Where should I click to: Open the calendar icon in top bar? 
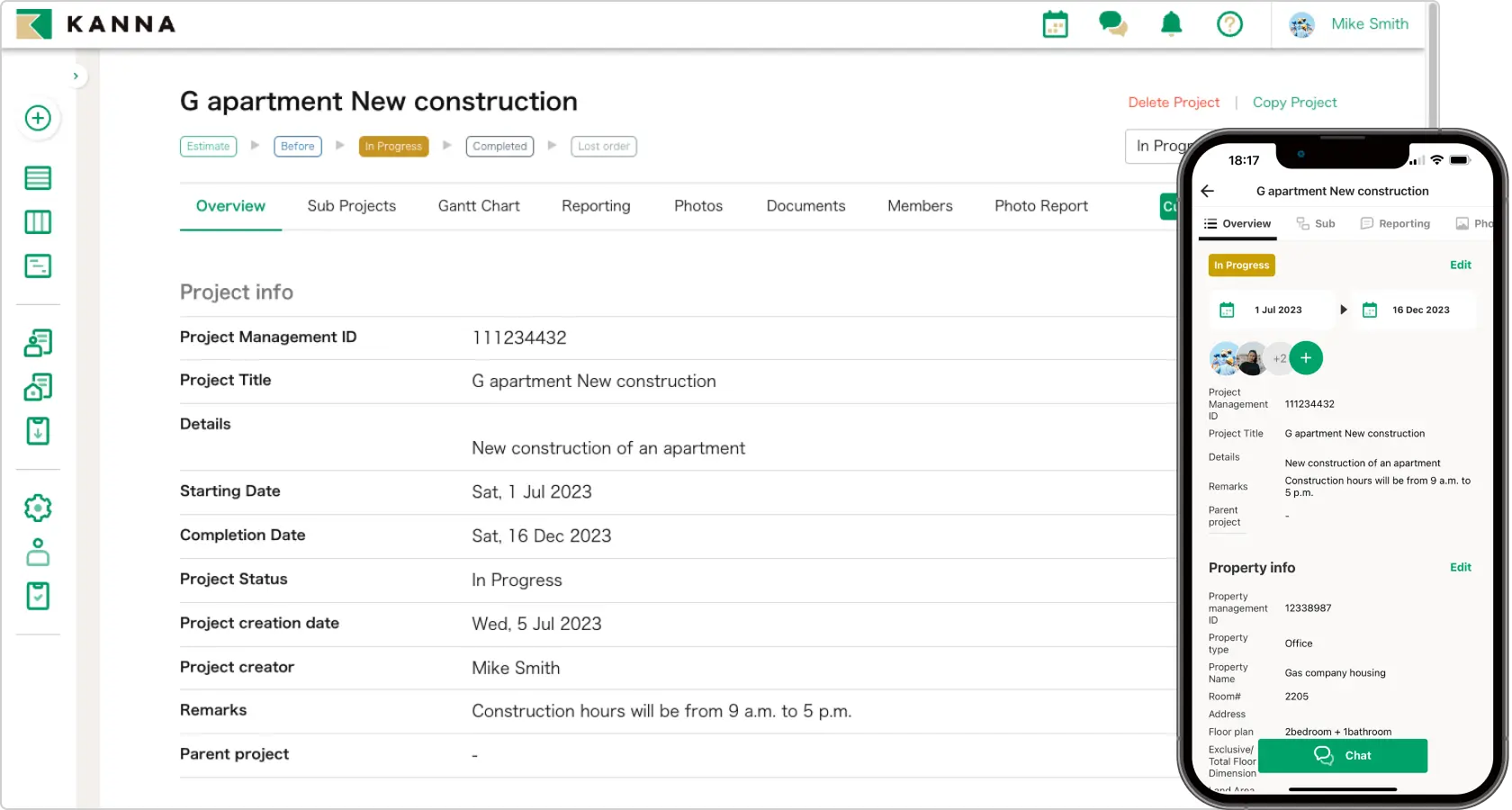point(1055,24)
